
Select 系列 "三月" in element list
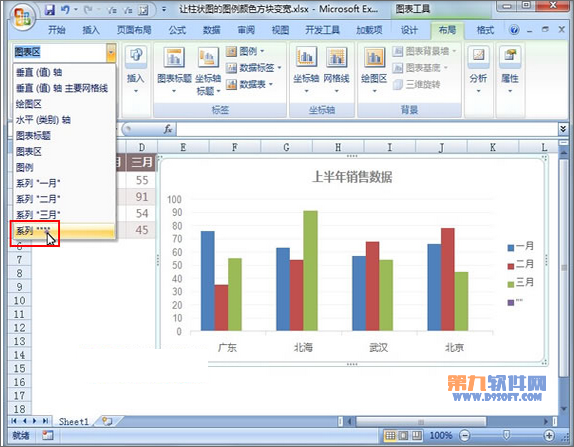point(64,215)
